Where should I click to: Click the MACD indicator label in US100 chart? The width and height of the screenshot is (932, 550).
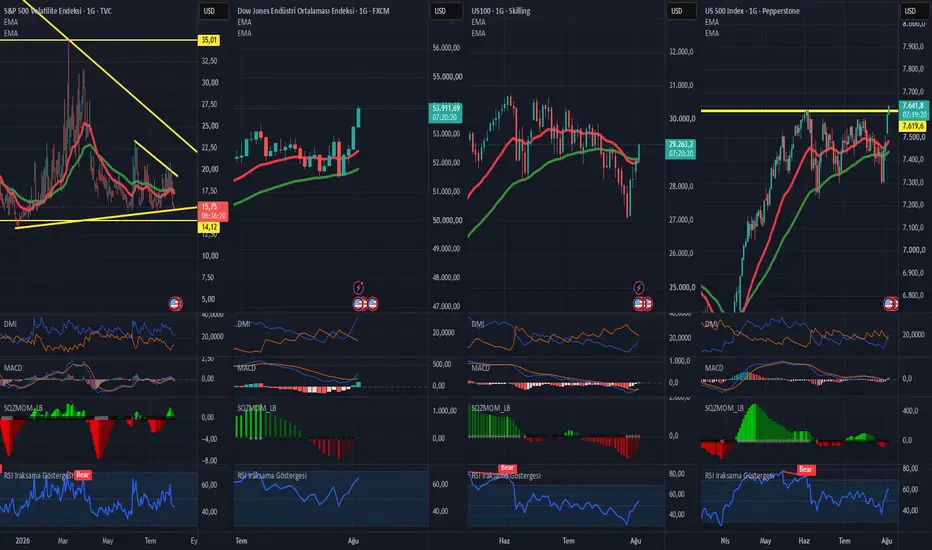click(481, 368)
